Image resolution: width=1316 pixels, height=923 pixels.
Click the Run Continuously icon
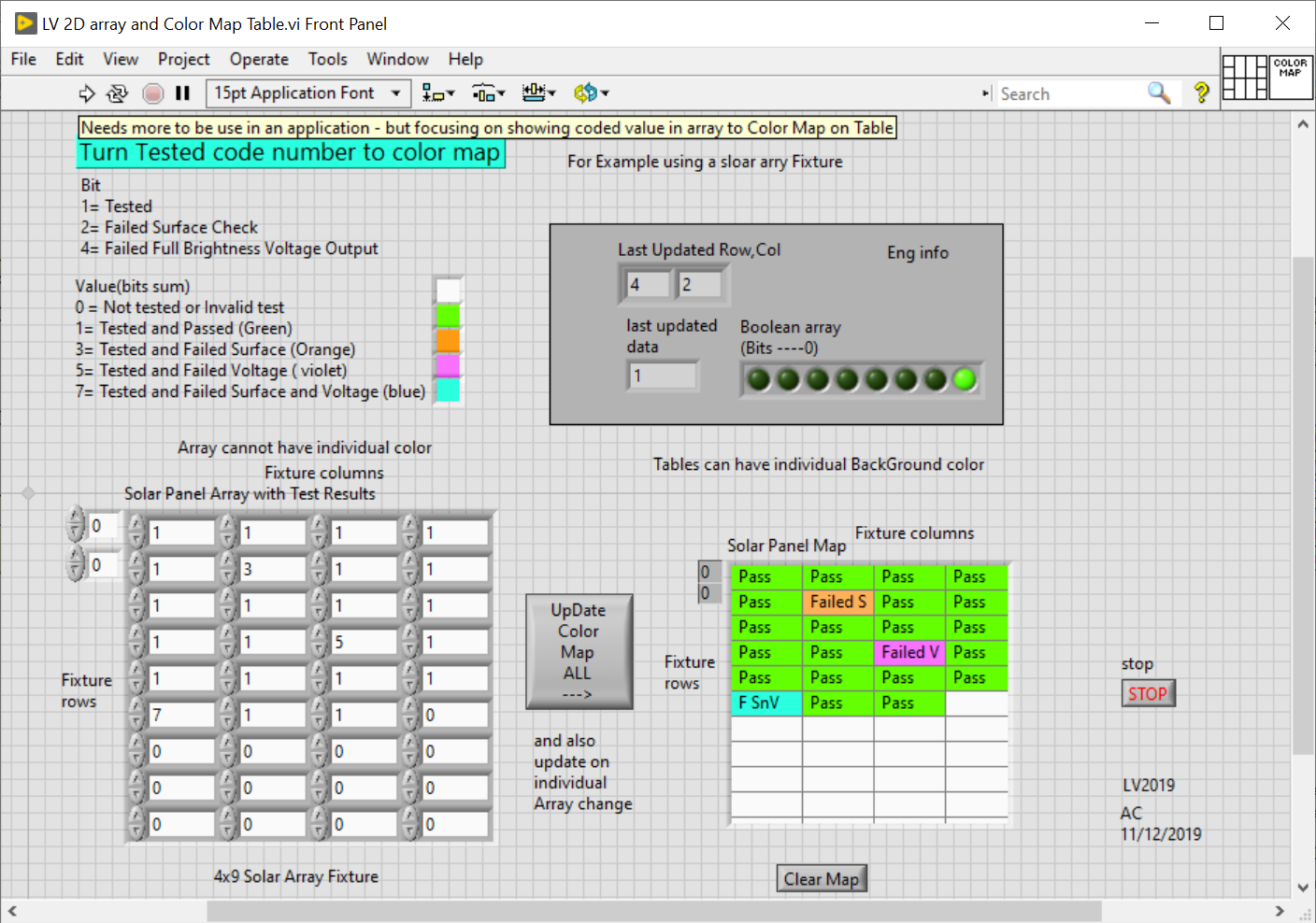(x=118, y=93)
